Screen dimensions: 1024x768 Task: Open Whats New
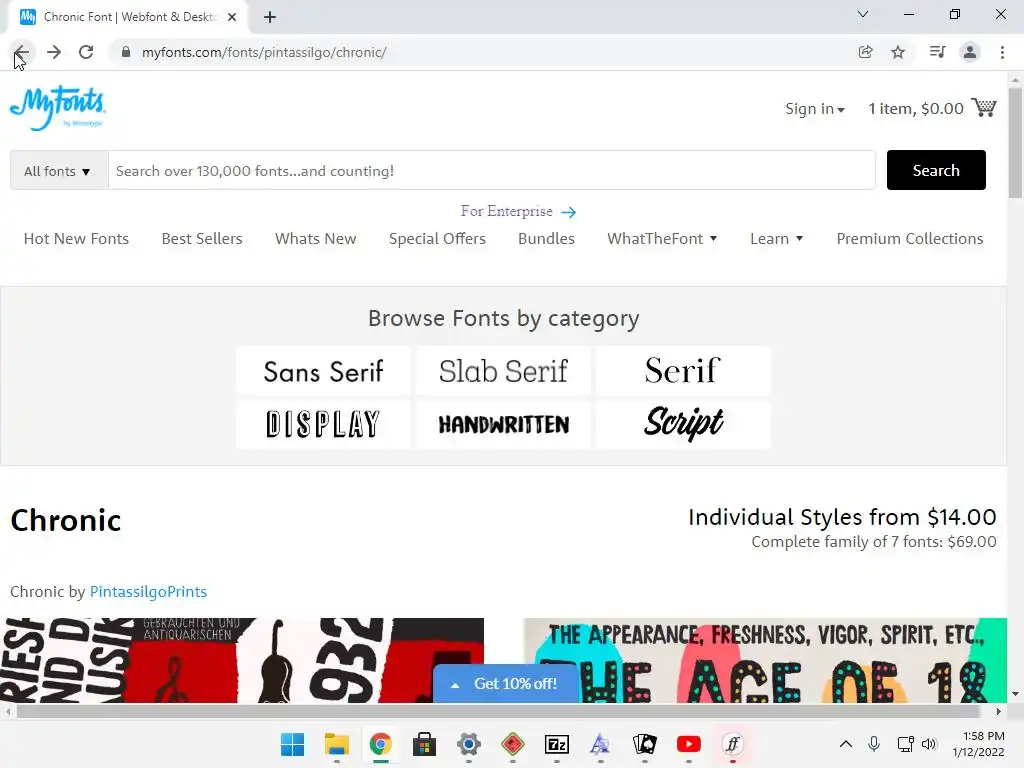315,238
